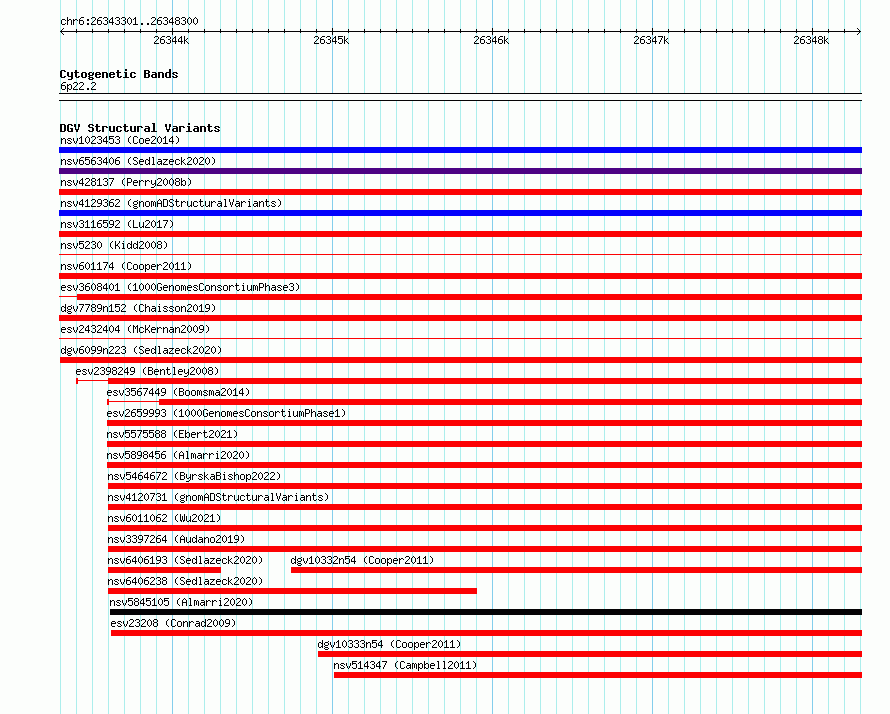890x714 pixels.
Task: Click the red bar under nsv428137
Action: (460, 192)
